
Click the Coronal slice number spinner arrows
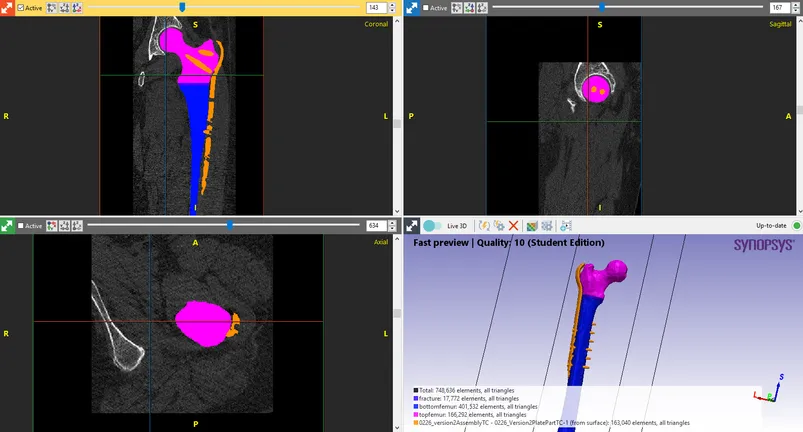[392, 7]
